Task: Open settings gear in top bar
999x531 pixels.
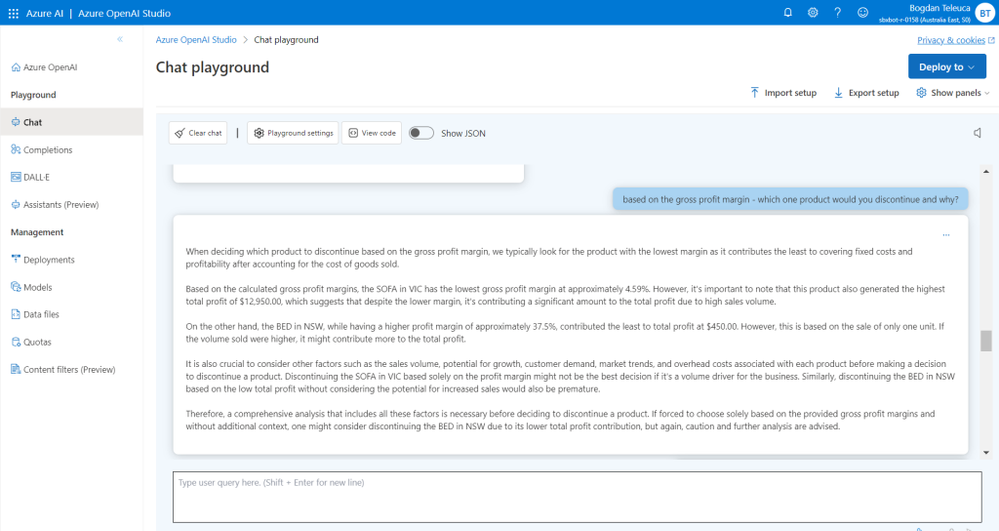Action: point(812,12)
